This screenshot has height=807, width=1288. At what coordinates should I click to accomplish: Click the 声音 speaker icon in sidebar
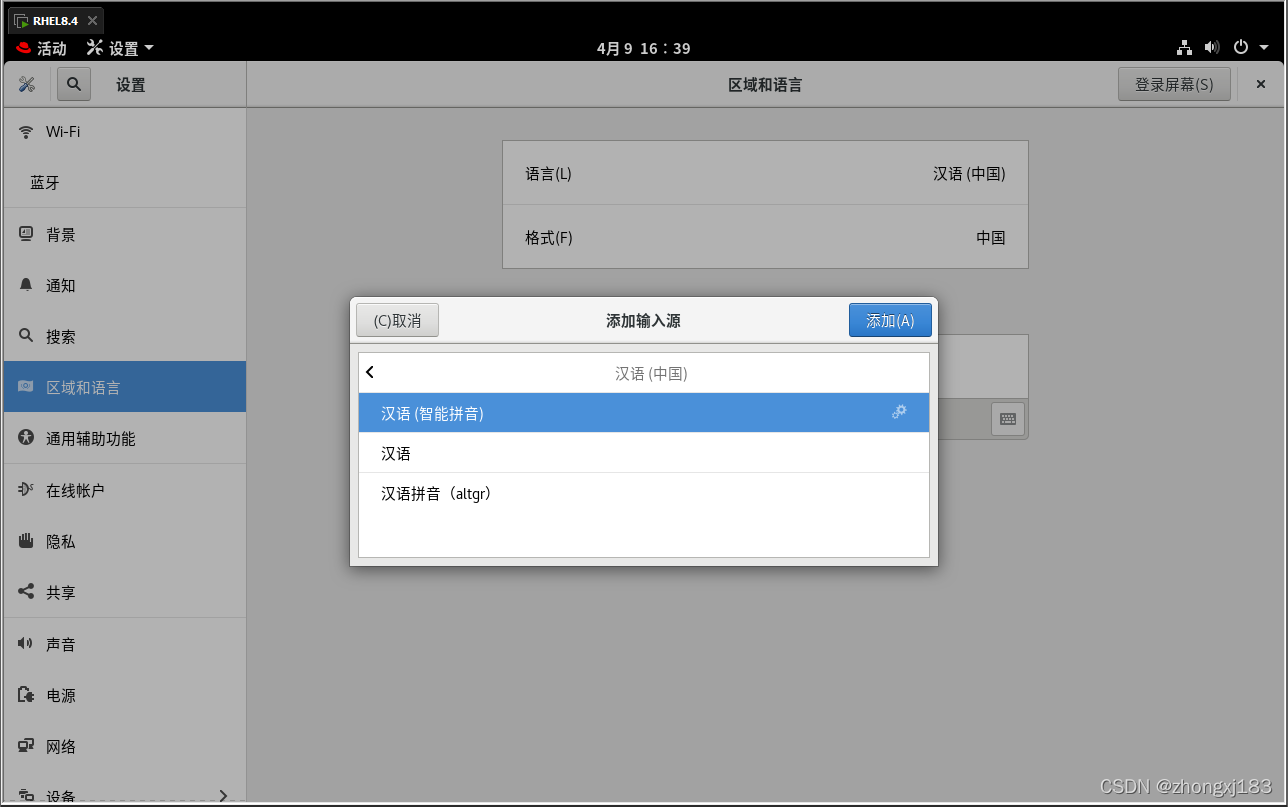(26, 644)
